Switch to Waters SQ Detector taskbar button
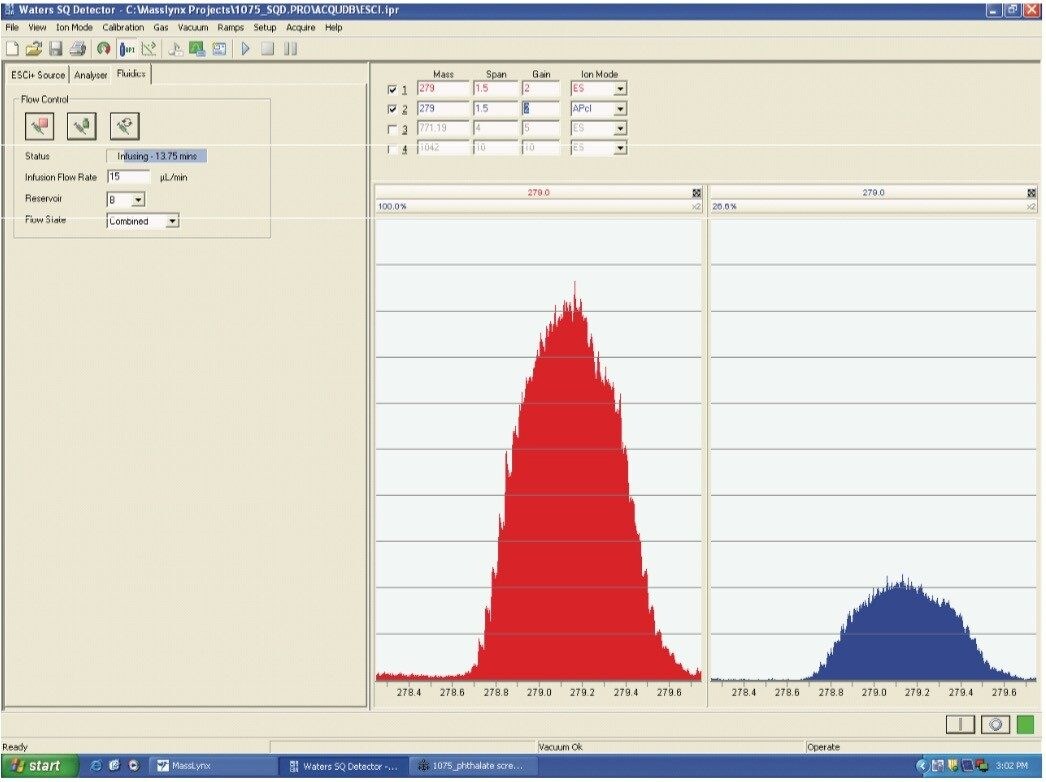The height and width of the screenshot is (782, 1046). pyautogui.click(x=344, y=766)
